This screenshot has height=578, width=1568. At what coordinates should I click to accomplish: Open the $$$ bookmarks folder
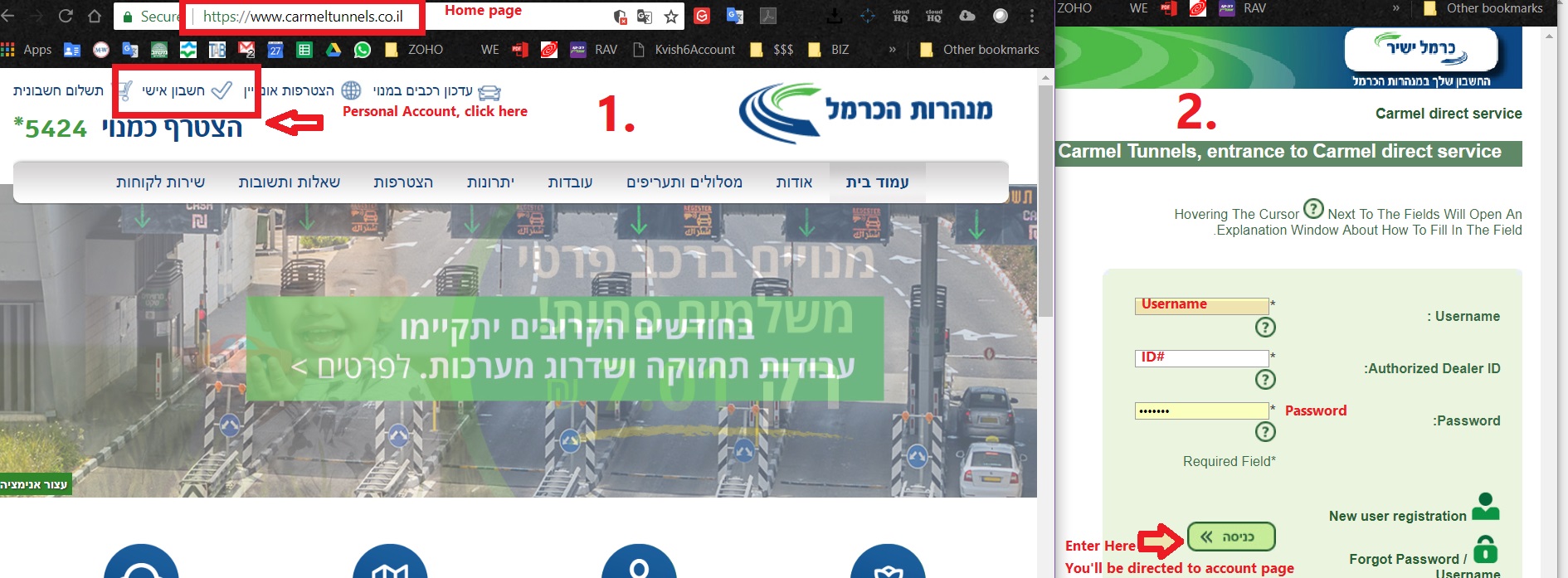pyautogui.click(x=772, y=50)
